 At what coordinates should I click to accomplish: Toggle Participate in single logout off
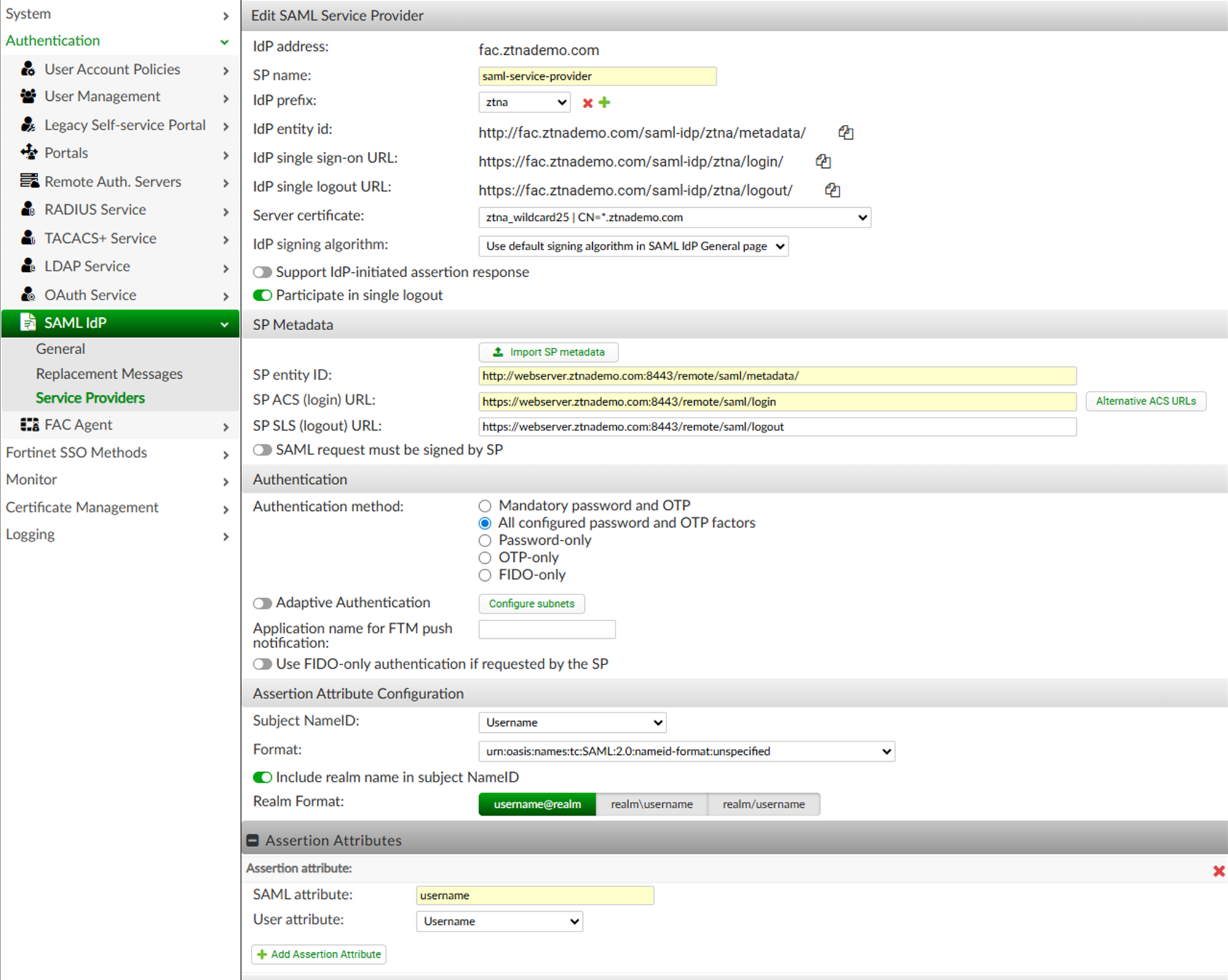263,296
